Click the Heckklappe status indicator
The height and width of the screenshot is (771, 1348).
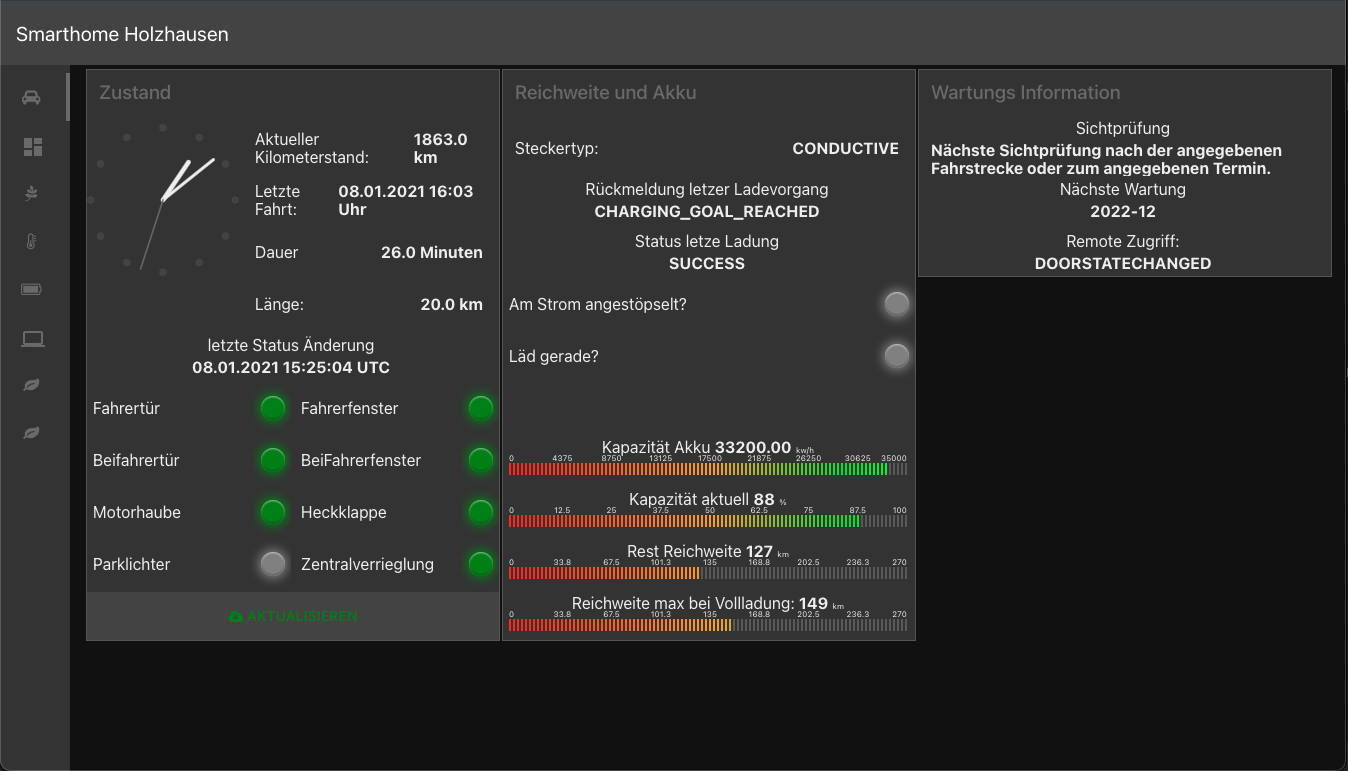(x=481, y=512)
